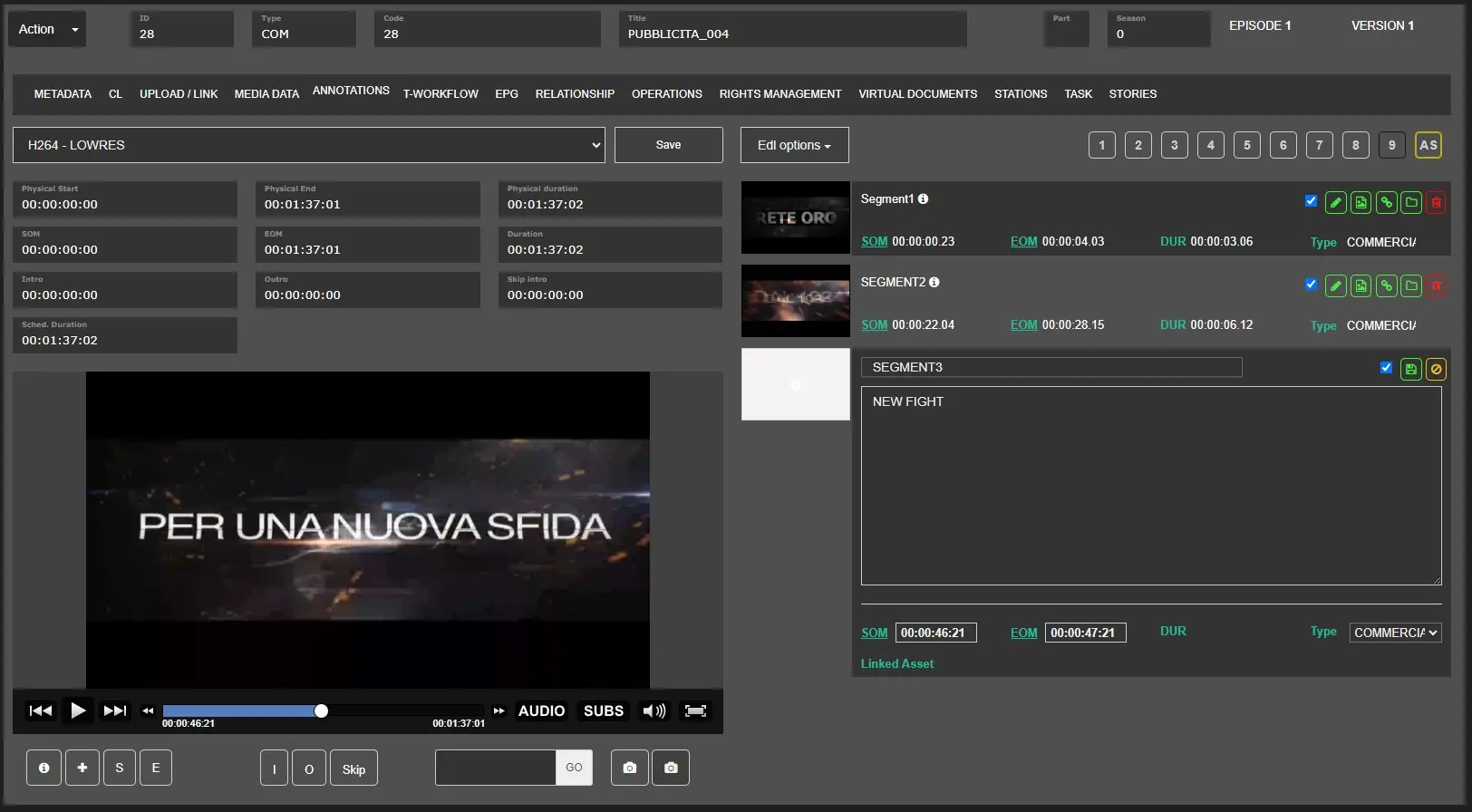1472x812 pixels.
Task: Toggle the SEGMENT2 checkbox
Action: click(x=1311, y=285)
